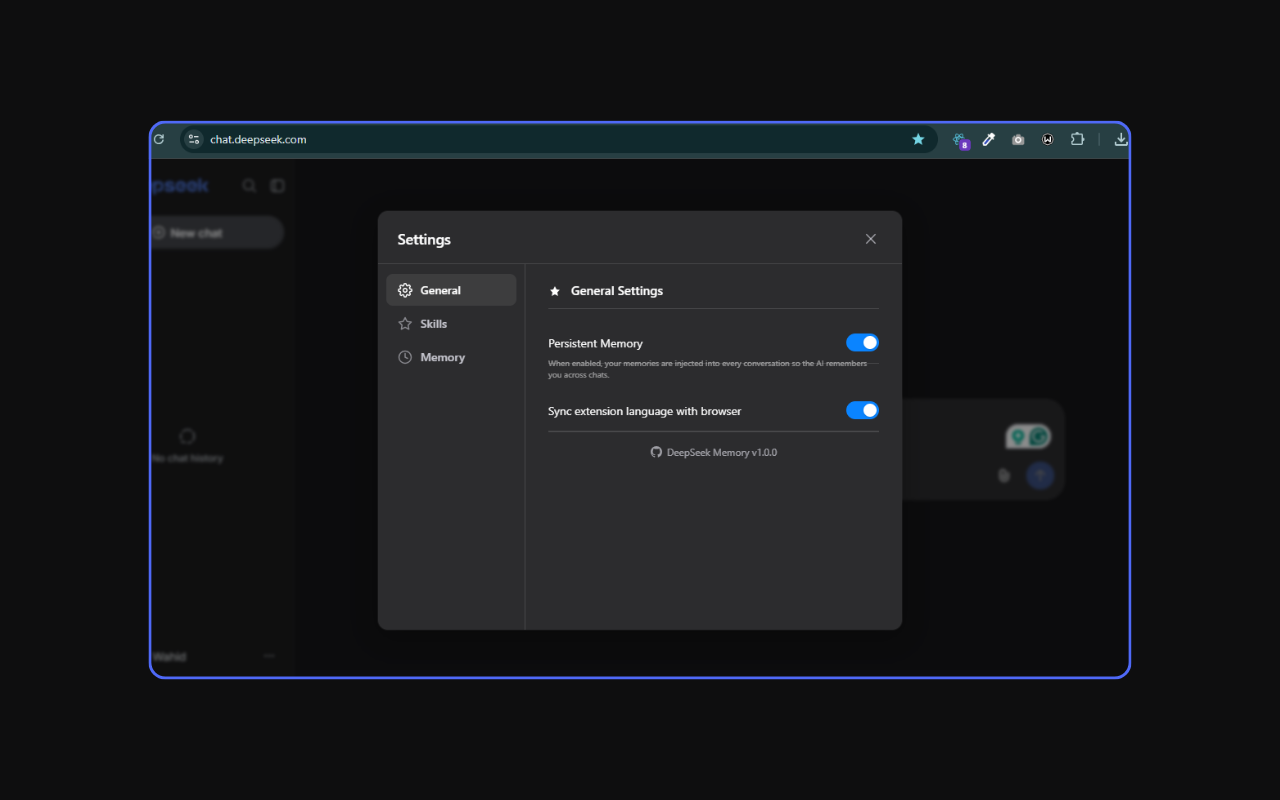Open the Memory tab
1280x800 pixels.
click(x=451, y=357)
